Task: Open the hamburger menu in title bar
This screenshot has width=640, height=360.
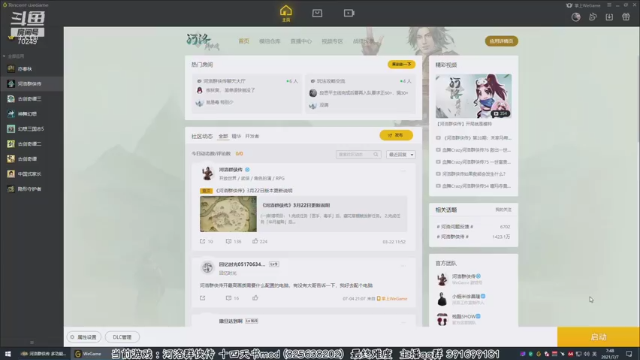Action: [609, 5]
